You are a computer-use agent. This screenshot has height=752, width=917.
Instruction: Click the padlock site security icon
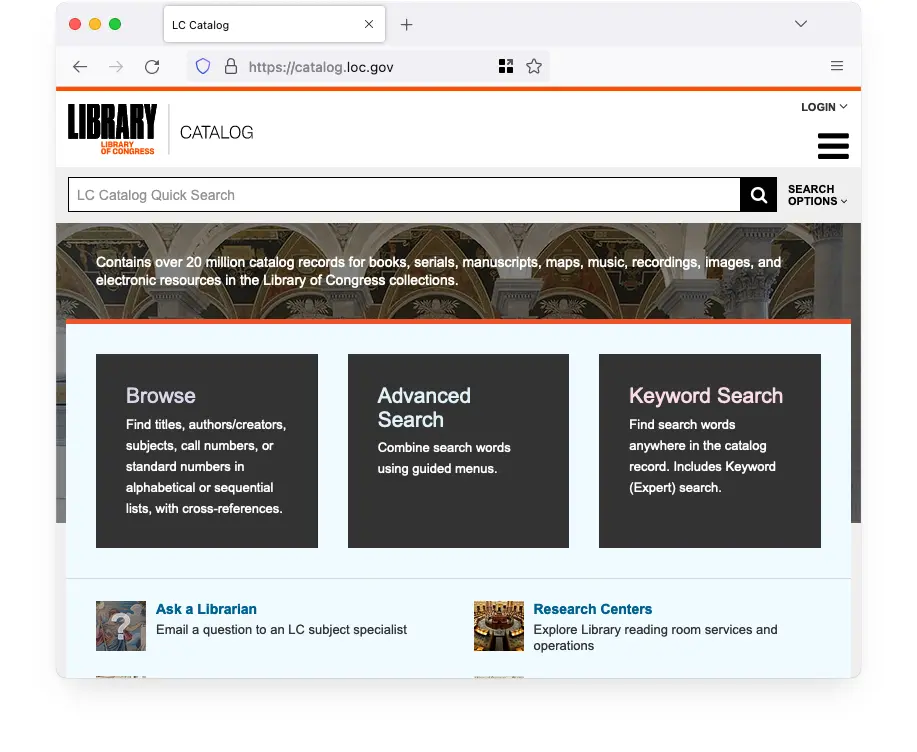click(231, 66)
